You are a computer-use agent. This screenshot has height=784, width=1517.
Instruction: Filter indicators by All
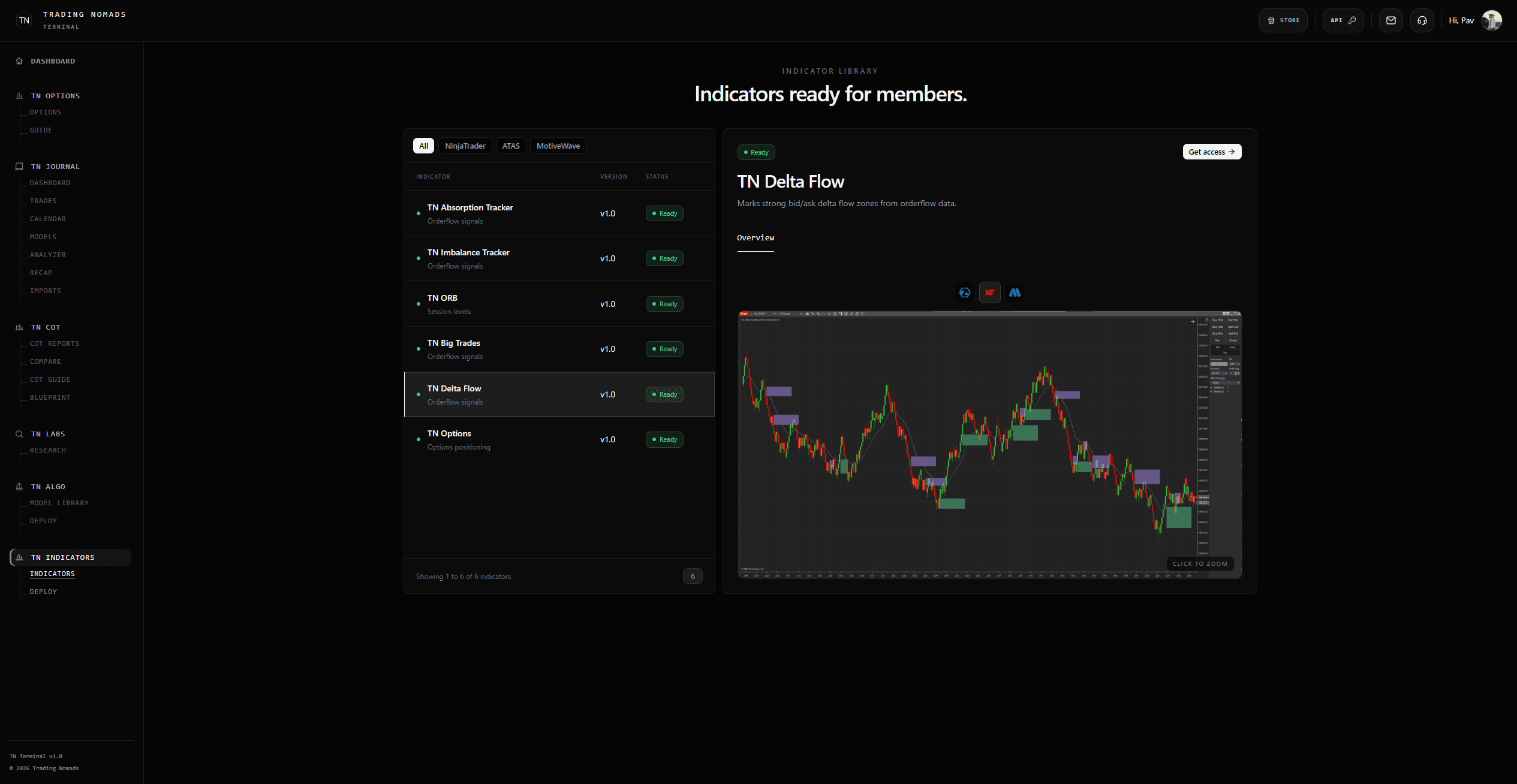423,146
